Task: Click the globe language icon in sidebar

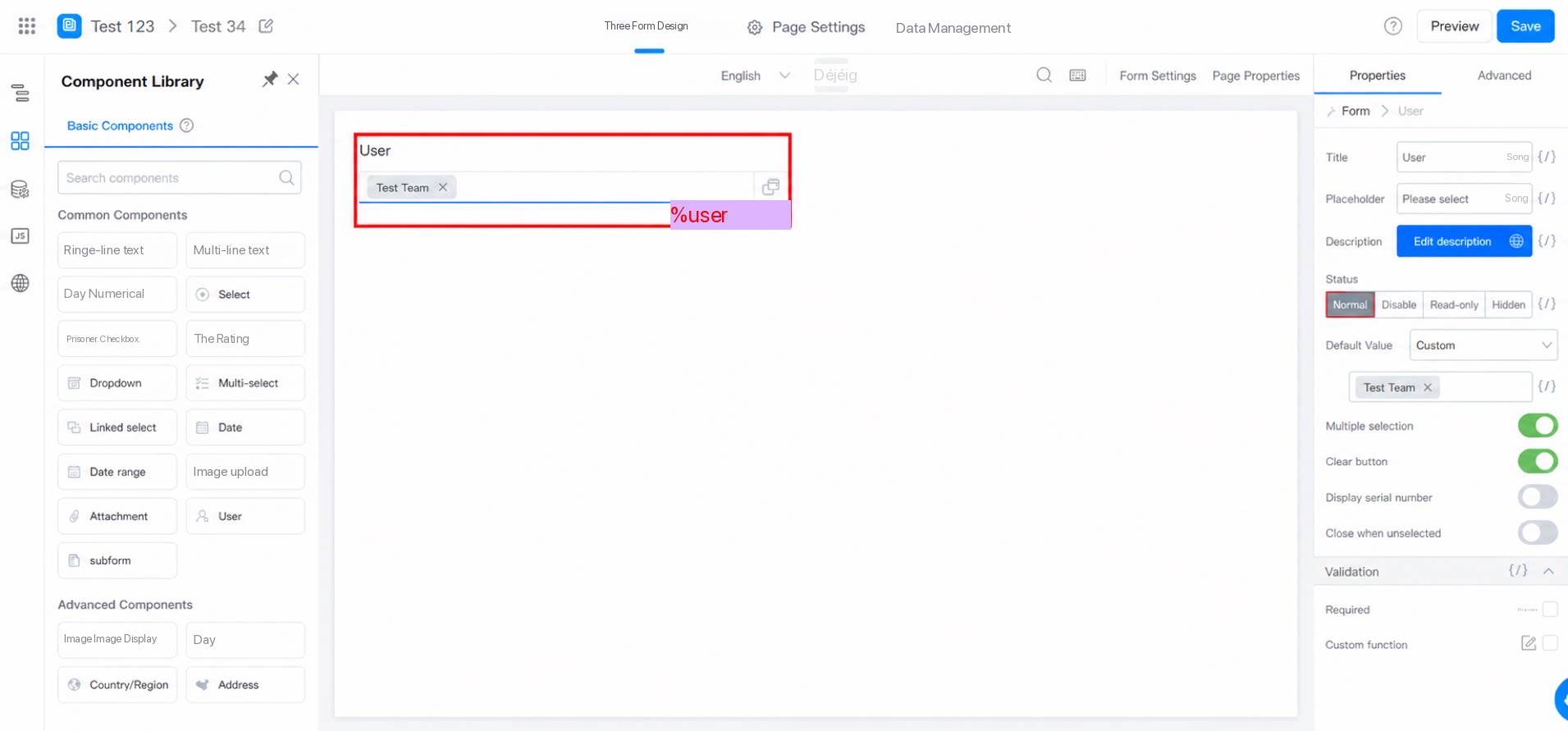Action: click(x=21, y=283)
